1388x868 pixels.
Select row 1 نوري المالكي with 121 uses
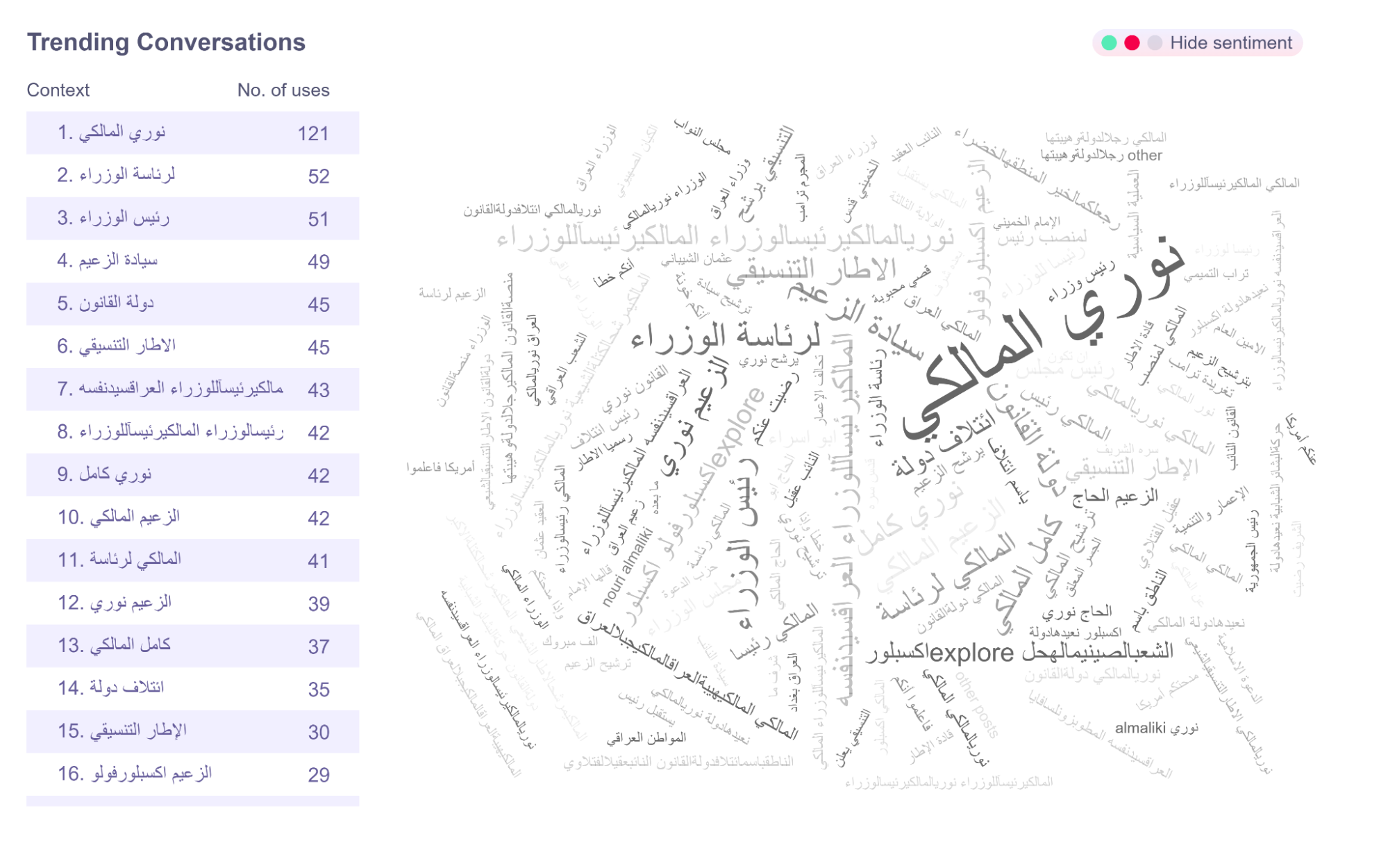point(192,133)
